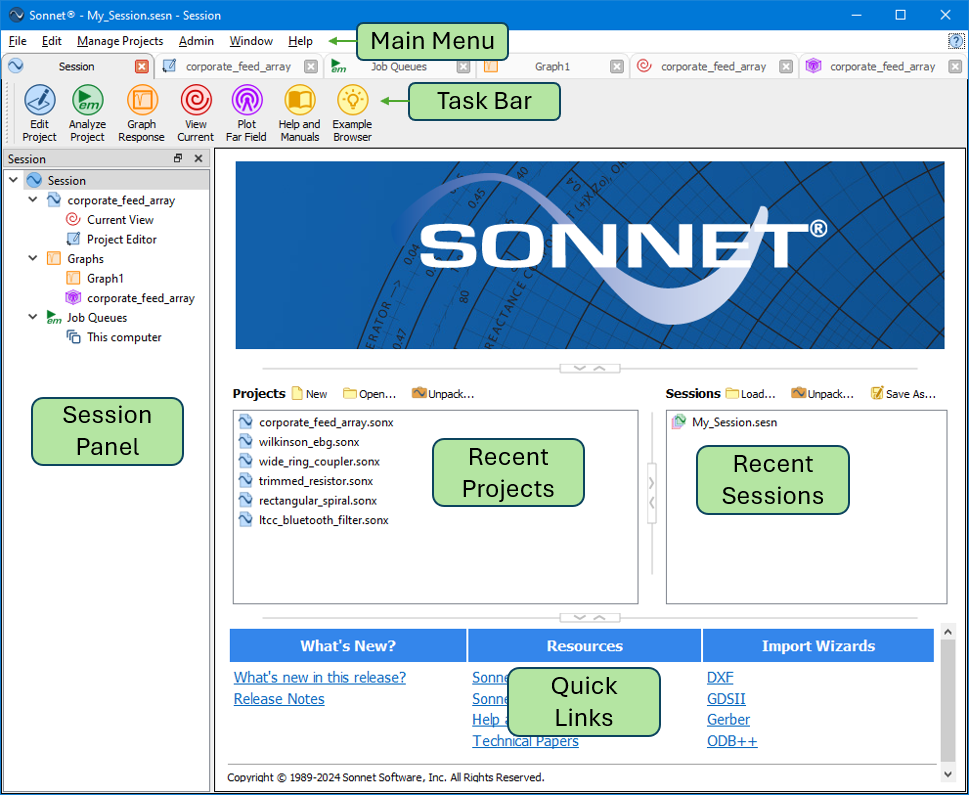Launch Analyze Project from the task bar
The width and height of the screenshot is (969, 795).
click(87, 114)
